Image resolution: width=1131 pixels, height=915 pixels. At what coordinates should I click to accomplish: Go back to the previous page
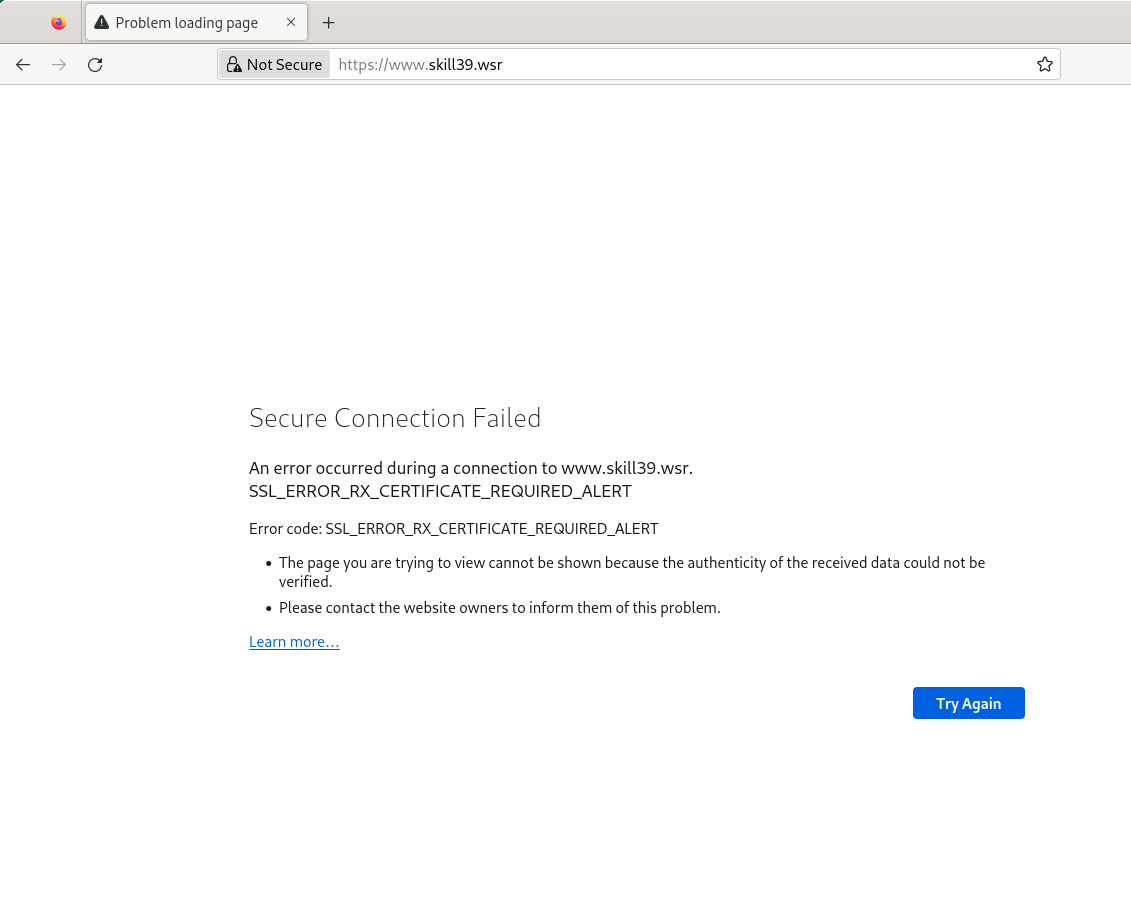point(23,65)
